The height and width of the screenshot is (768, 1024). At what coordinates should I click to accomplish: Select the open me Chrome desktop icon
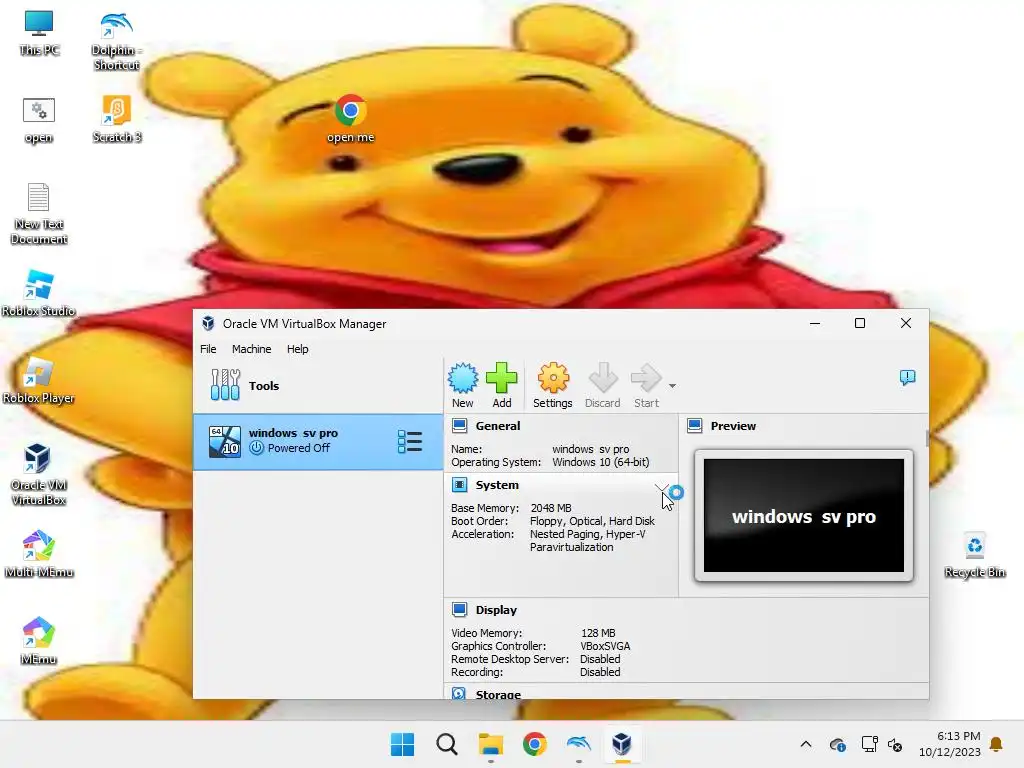351,120
